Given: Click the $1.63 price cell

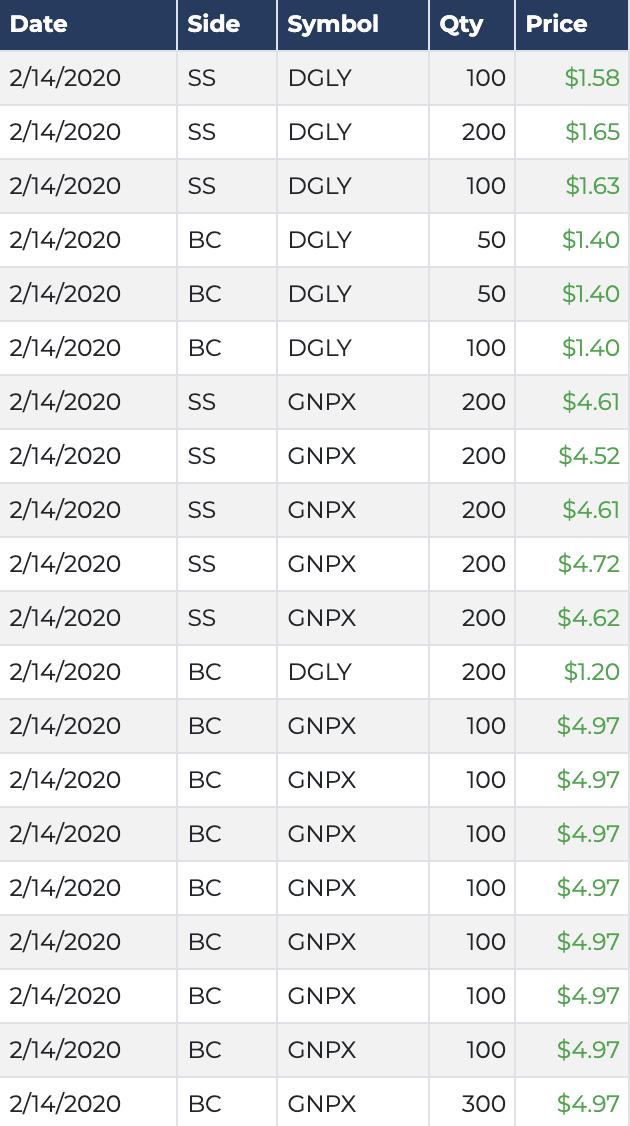Looking at the screenshot, I should 592,186.
